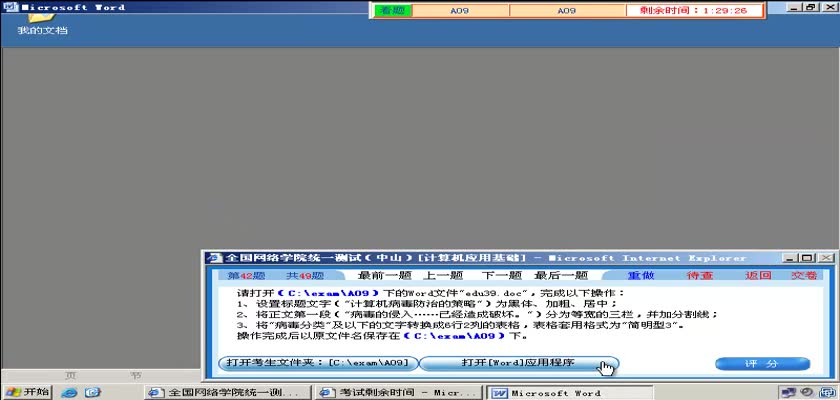The image size is (840, 400).
Task: Click 打开考生文件夹 [C:\exam\A09] button
Action: pyautogui.click(x=317, y=363)
